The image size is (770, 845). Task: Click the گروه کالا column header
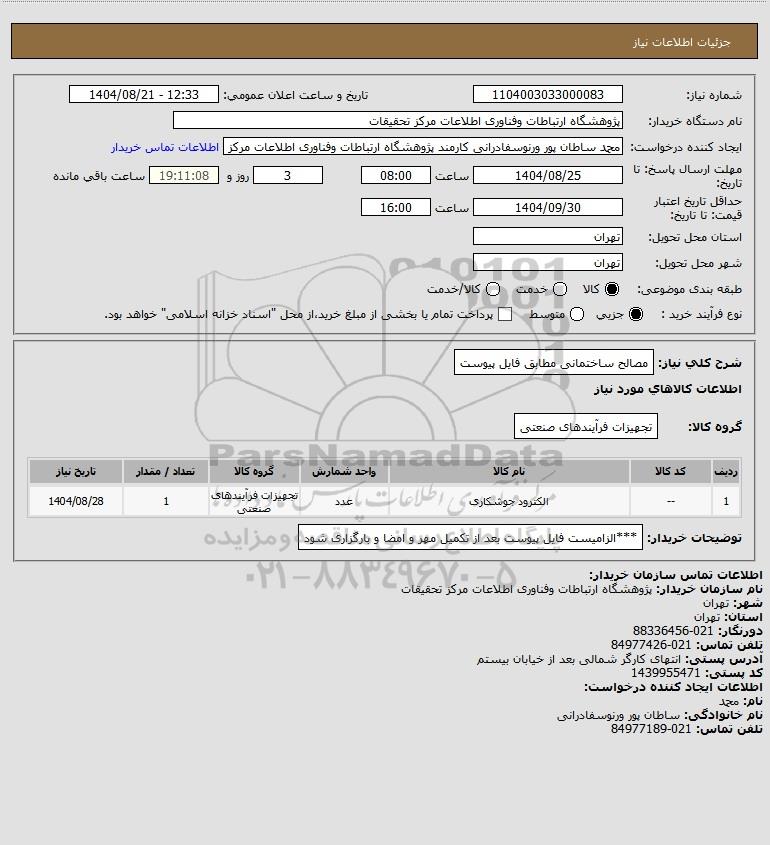coord(254,472)
